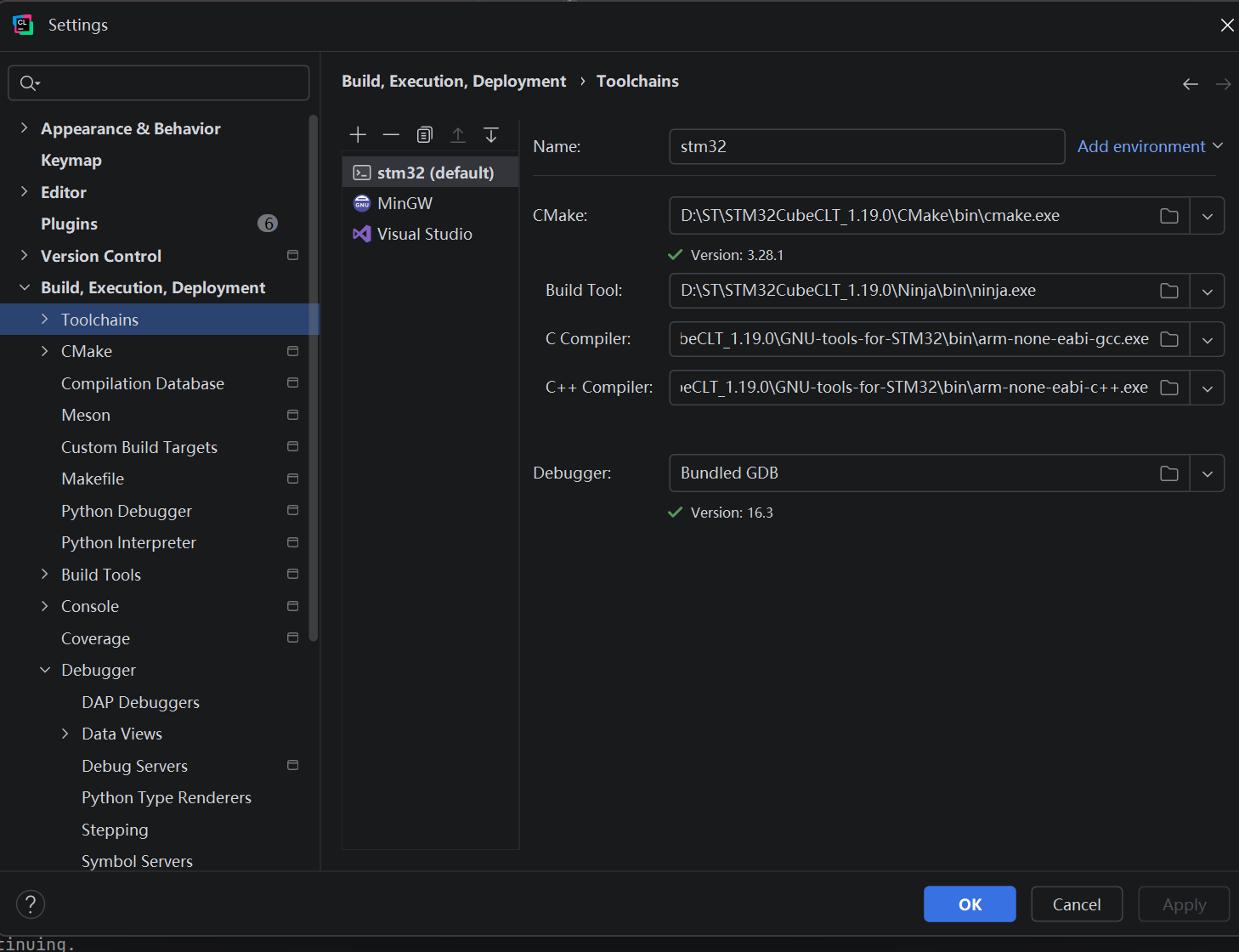The height and width of the screenshot is (952, 1239).
Task: Click the help question mark icon
Action: tap(31, 904)
